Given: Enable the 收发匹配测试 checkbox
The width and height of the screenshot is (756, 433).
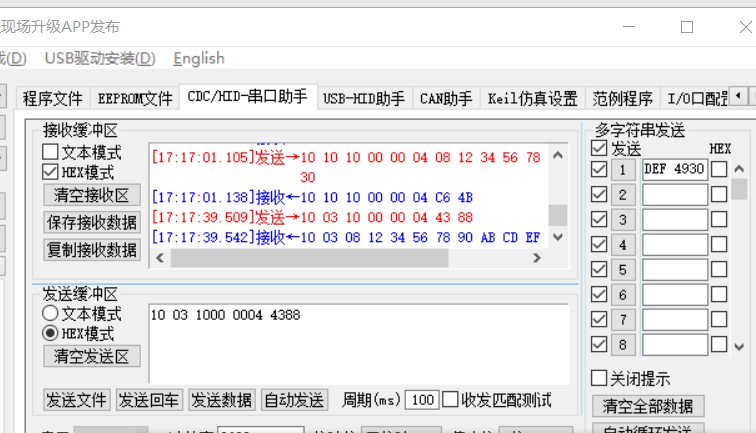Looking at the screenshot, I should coord(450,399).
